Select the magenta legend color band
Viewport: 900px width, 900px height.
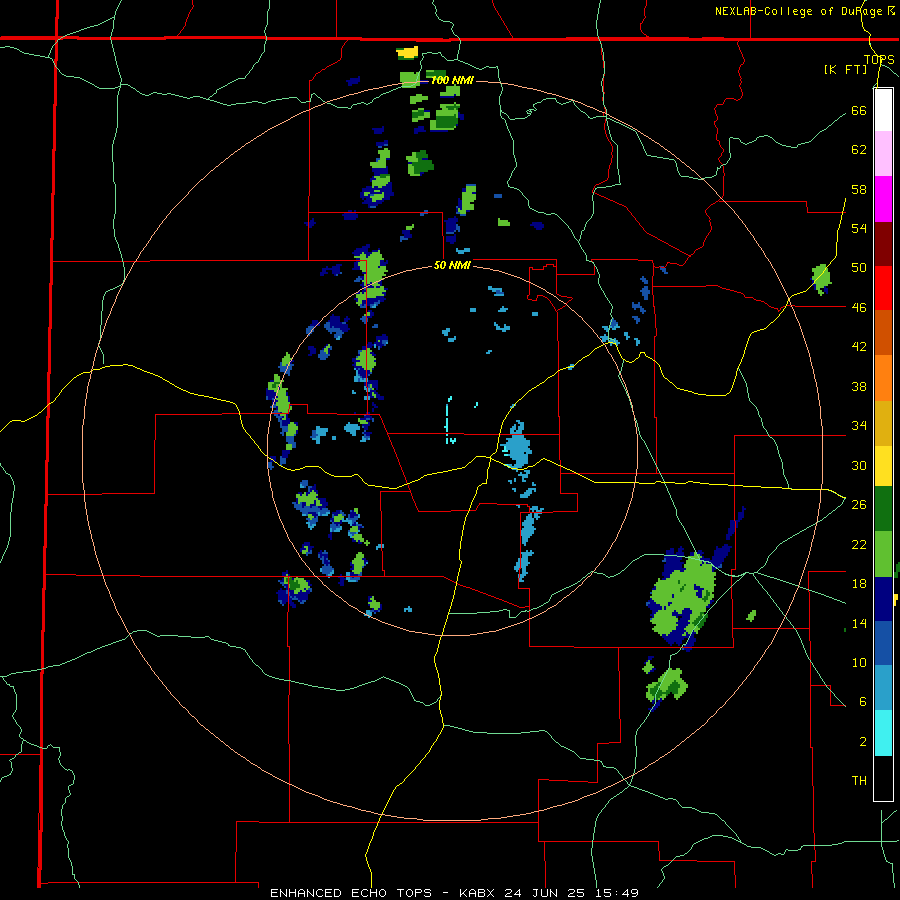pos(883,199)
